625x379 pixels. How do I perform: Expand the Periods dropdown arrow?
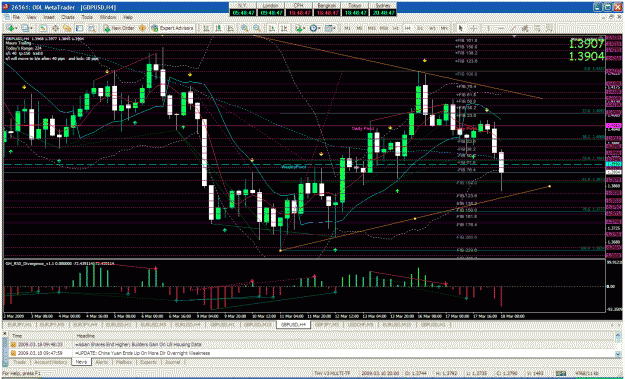[320, 28]
